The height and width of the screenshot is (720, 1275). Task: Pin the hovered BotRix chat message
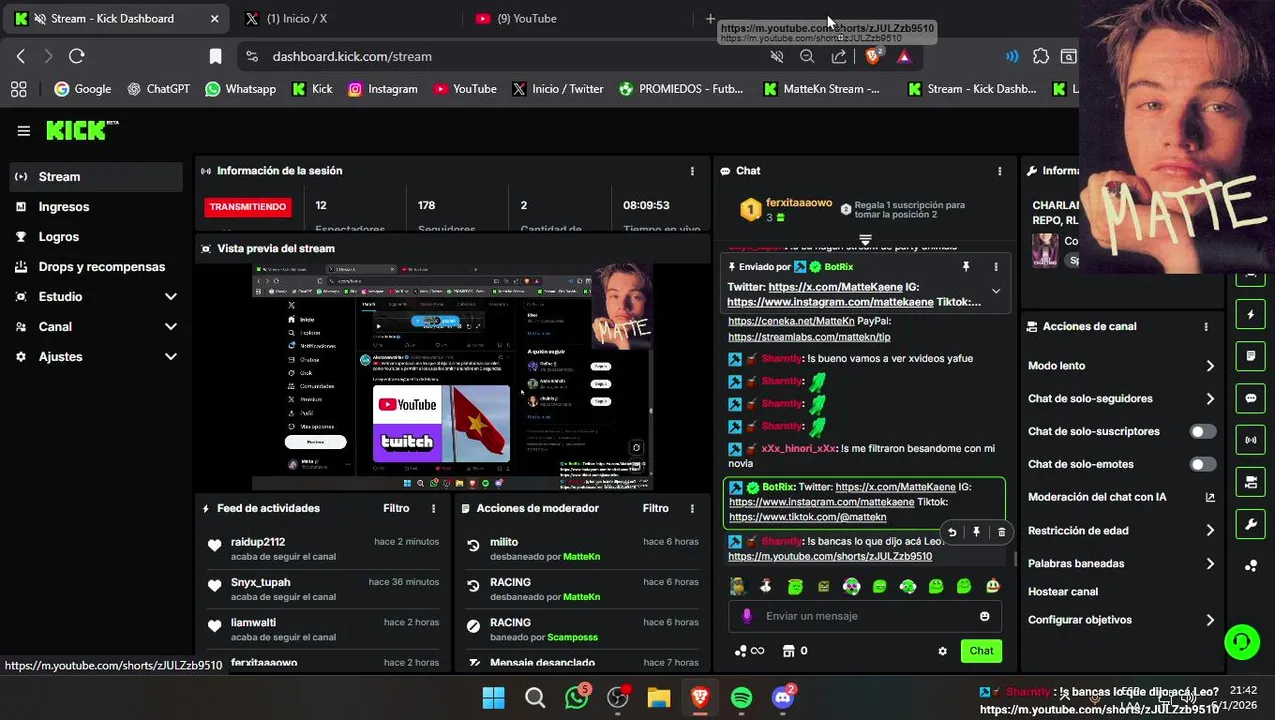[977, 532]
